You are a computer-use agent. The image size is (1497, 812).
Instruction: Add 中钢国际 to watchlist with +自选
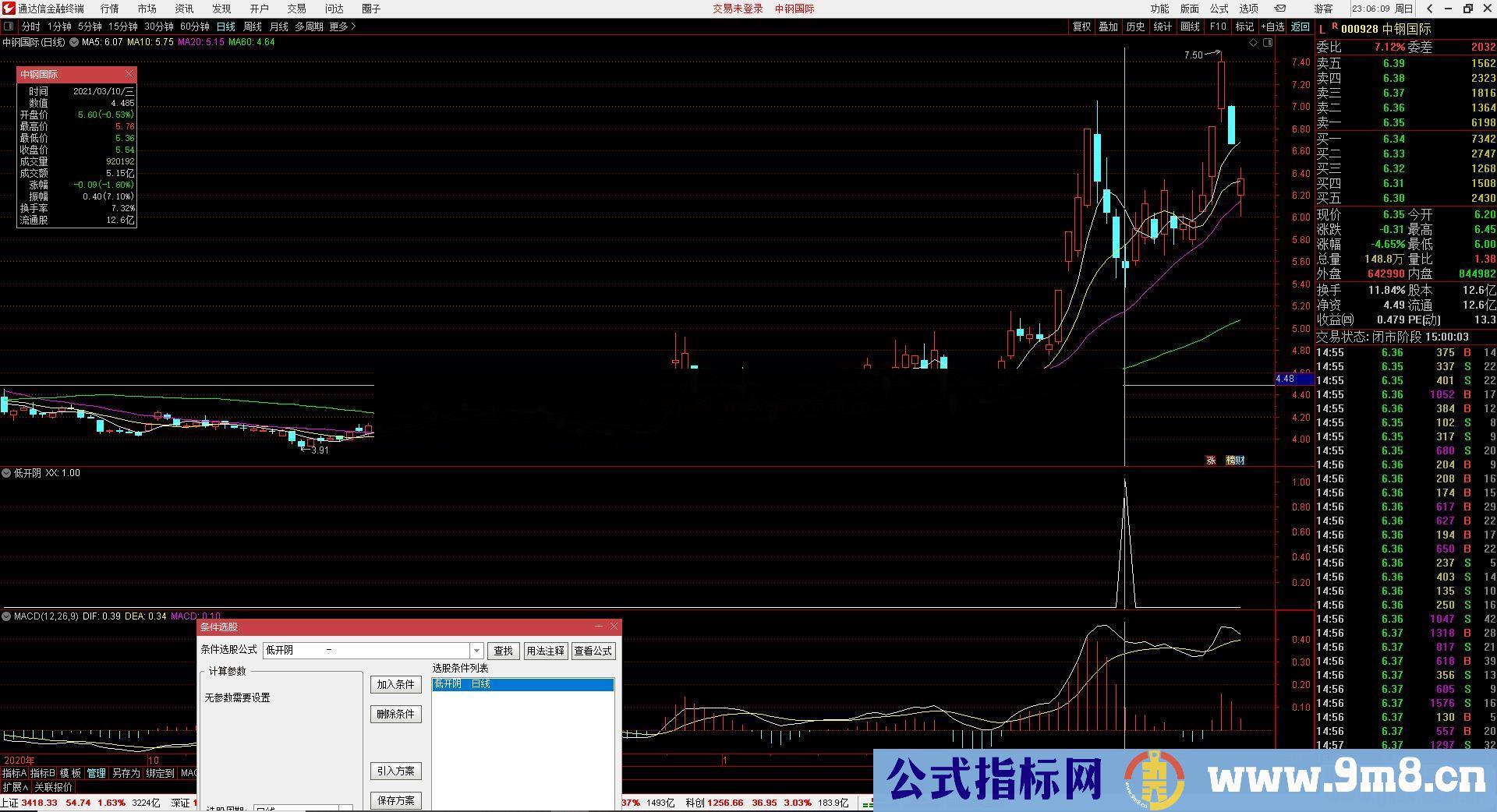pos(1273,26)
